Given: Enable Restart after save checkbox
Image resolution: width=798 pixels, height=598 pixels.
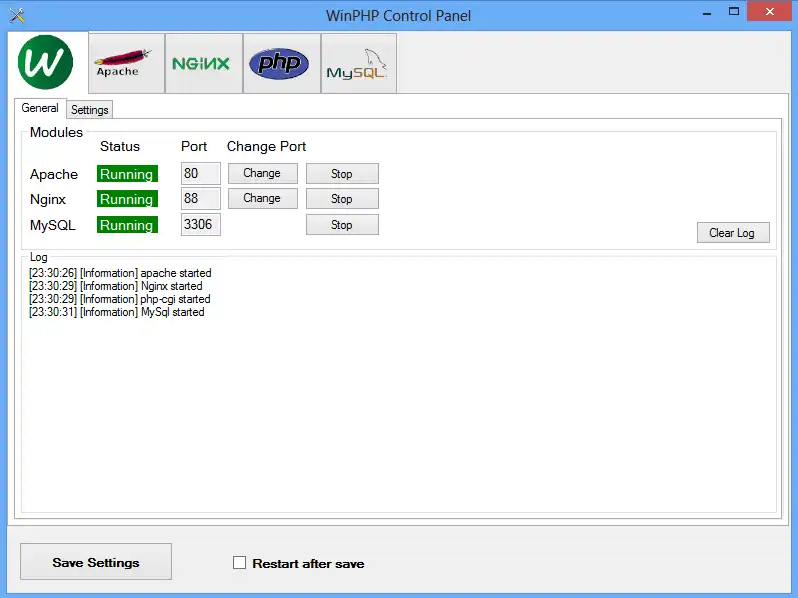Looking at the screenshot, I should [x=239, y=562].
